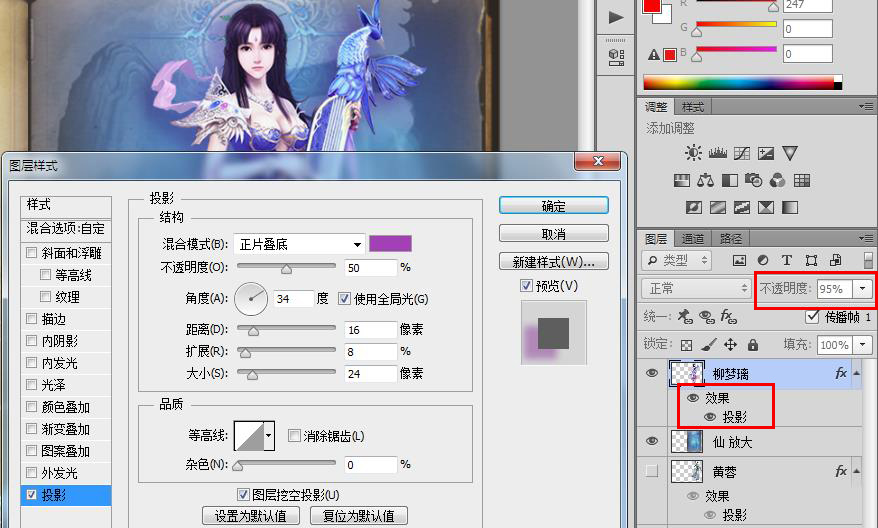Lock image pixels brush icon
This screenshot has height=528, width=878.
point(708,344)
